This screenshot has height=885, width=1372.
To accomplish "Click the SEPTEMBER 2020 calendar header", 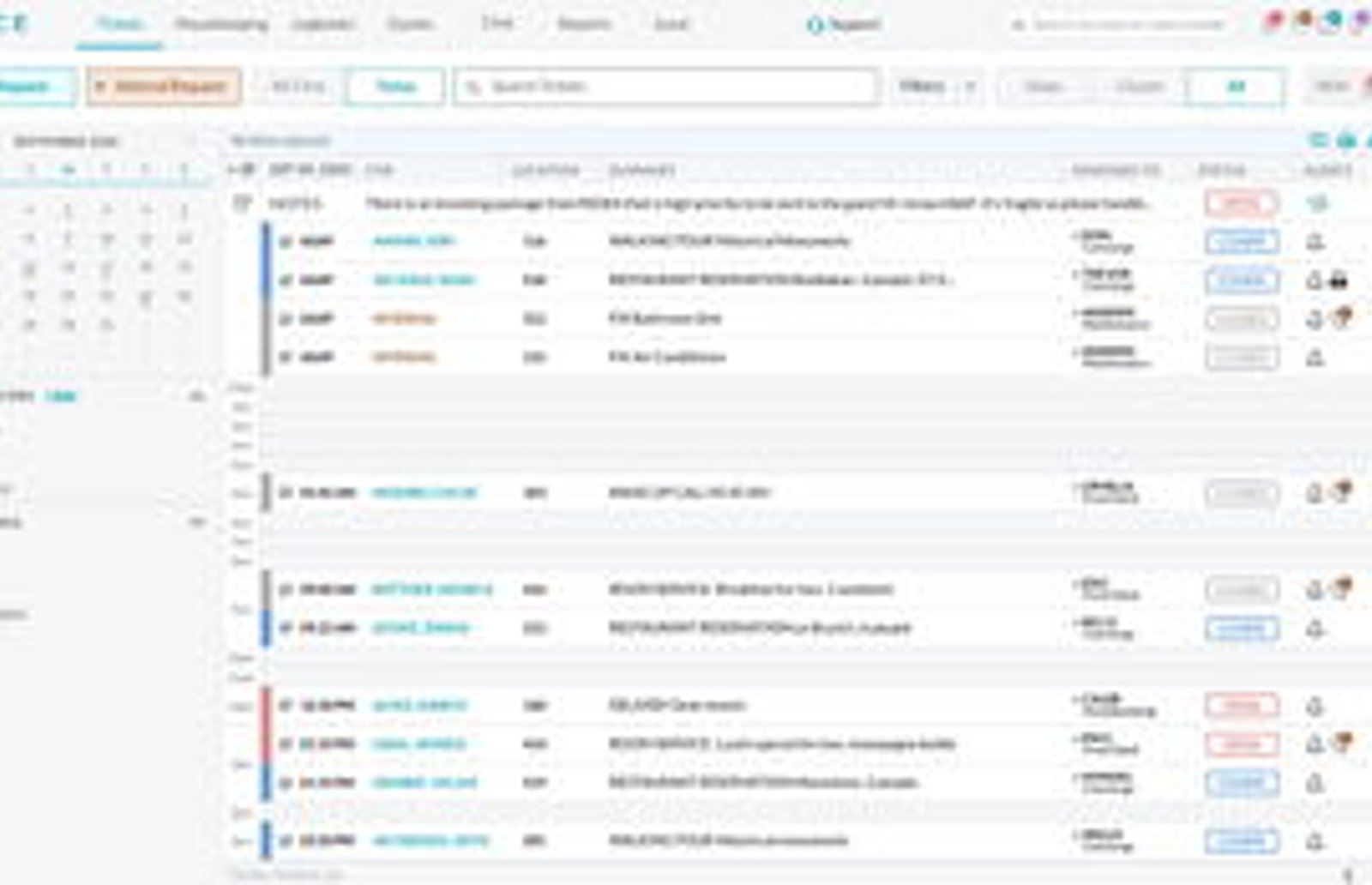I will [x=66, y=141].
